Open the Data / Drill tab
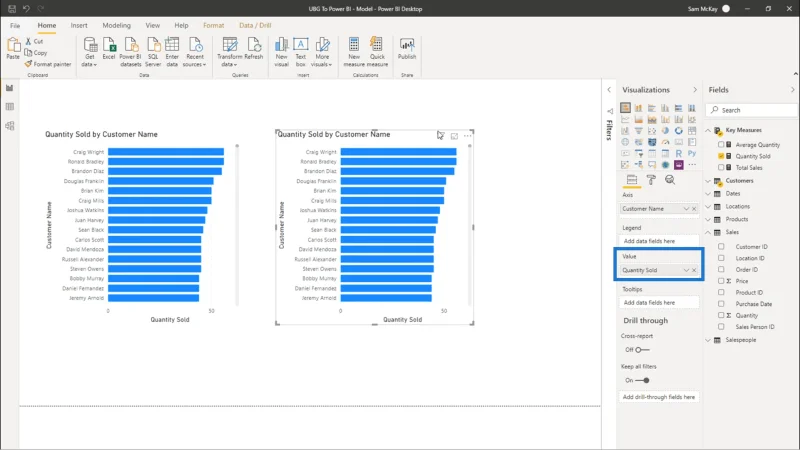This screenshot has width=800, height=450. [255, 25]
